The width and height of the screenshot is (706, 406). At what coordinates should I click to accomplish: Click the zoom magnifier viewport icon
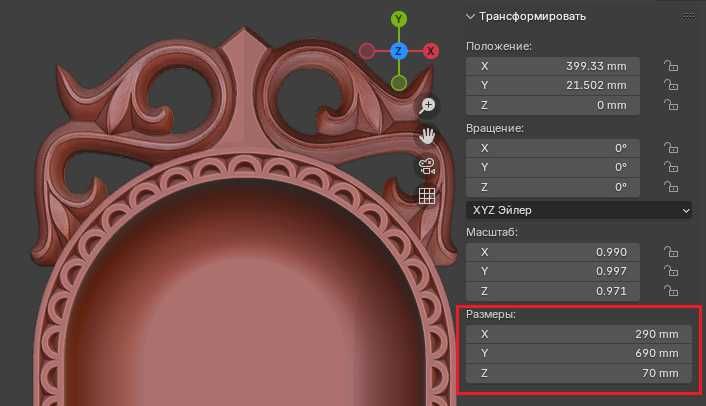pyautogui.click(x=427, y=106)
